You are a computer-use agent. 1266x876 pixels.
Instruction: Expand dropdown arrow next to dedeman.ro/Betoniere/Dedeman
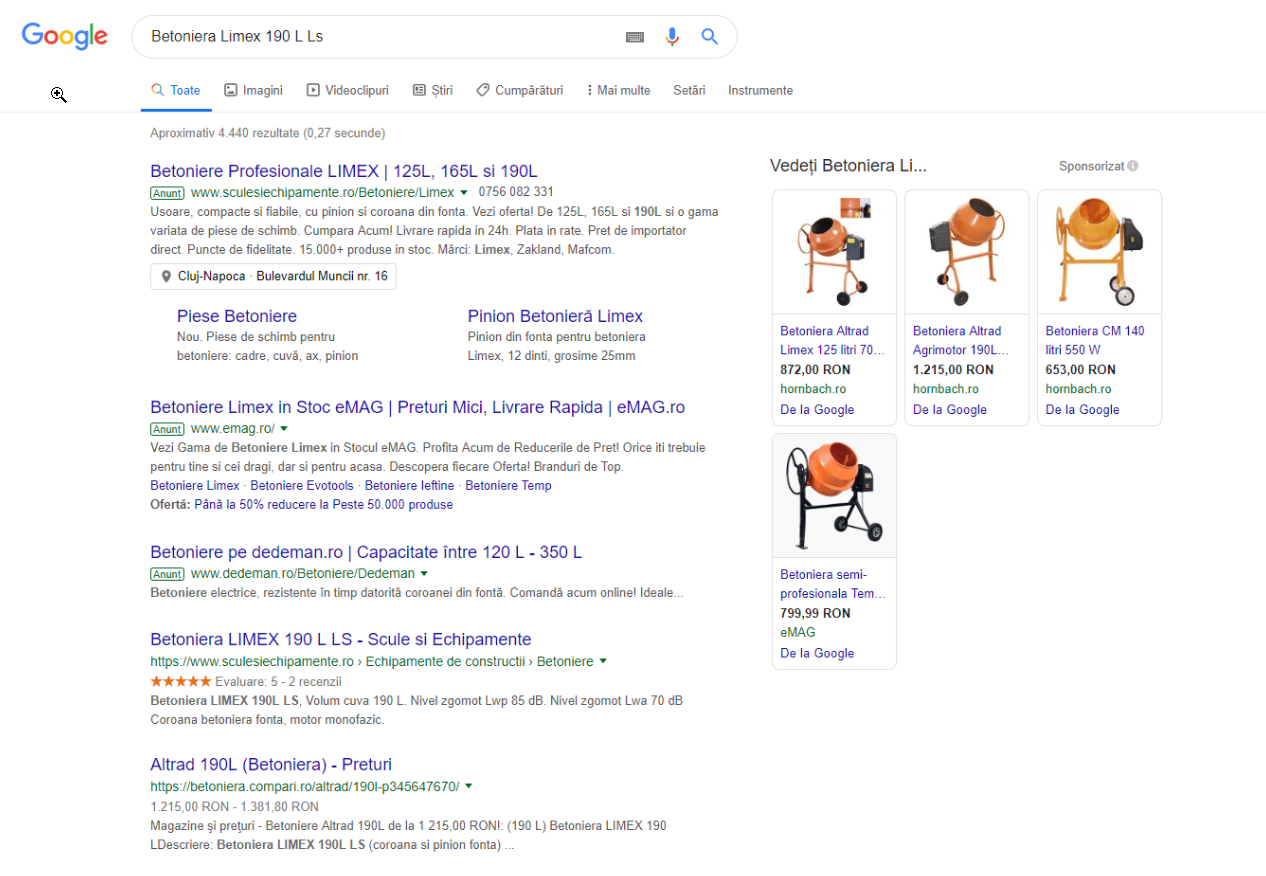click(424, 574)
